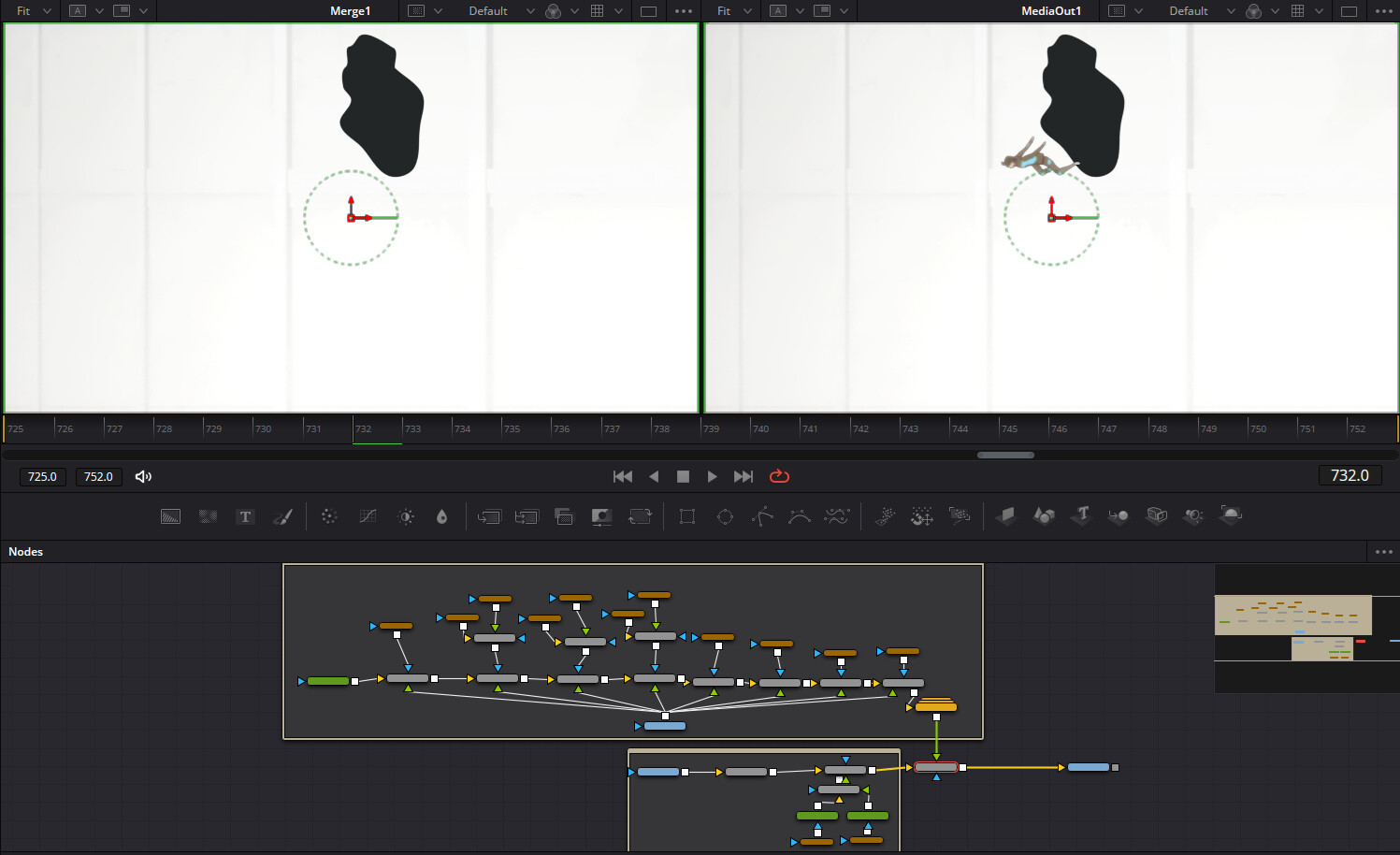This screenshot has width=1400, height=855.
Task: Toggle single viewer layout in right viewer
Action: click(1349, 11)
